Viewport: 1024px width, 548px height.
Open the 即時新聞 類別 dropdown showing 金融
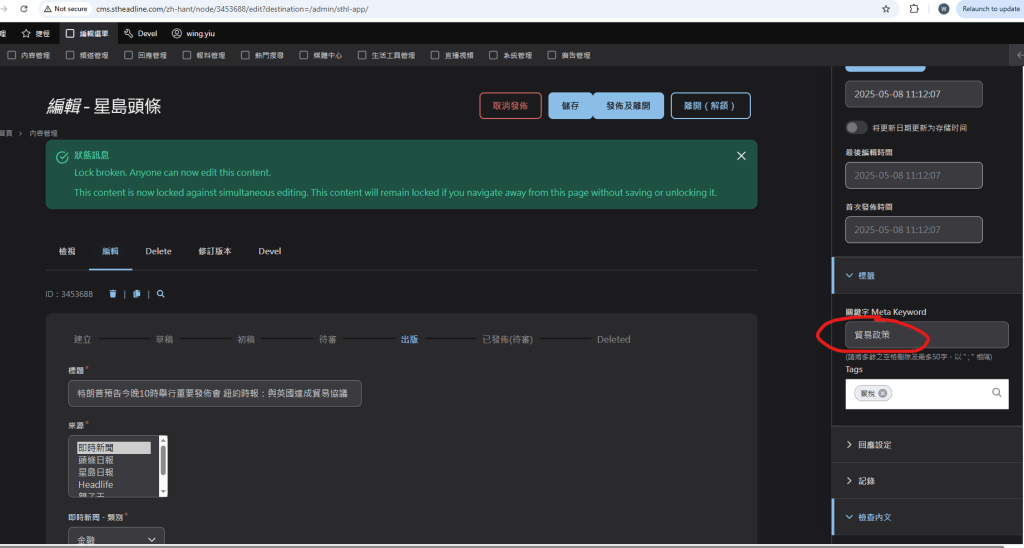click(x=116, y=539)
